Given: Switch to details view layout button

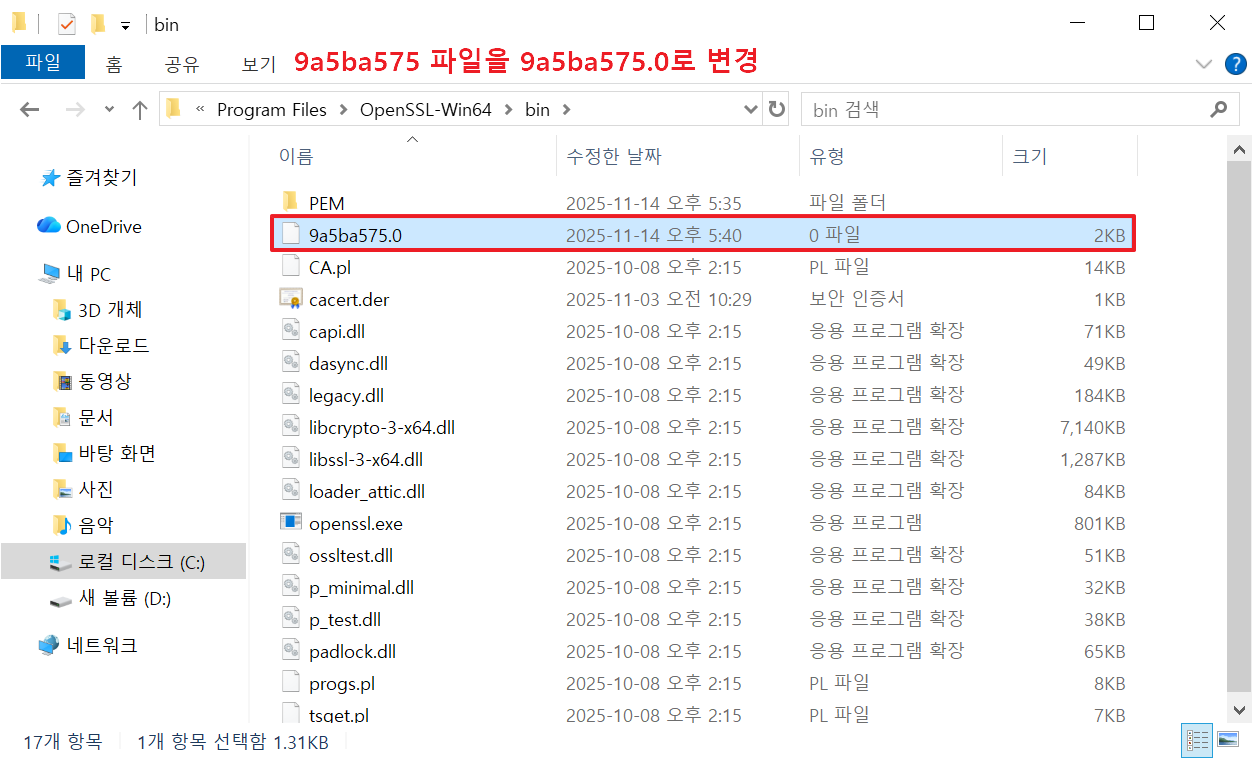Looking at the screenshot, I should (1197, 740).
